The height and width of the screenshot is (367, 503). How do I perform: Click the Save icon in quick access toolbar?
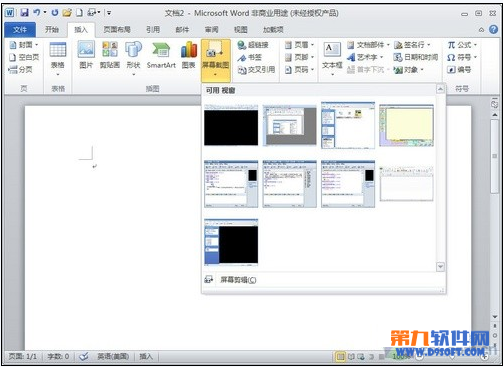coord(24,13)
